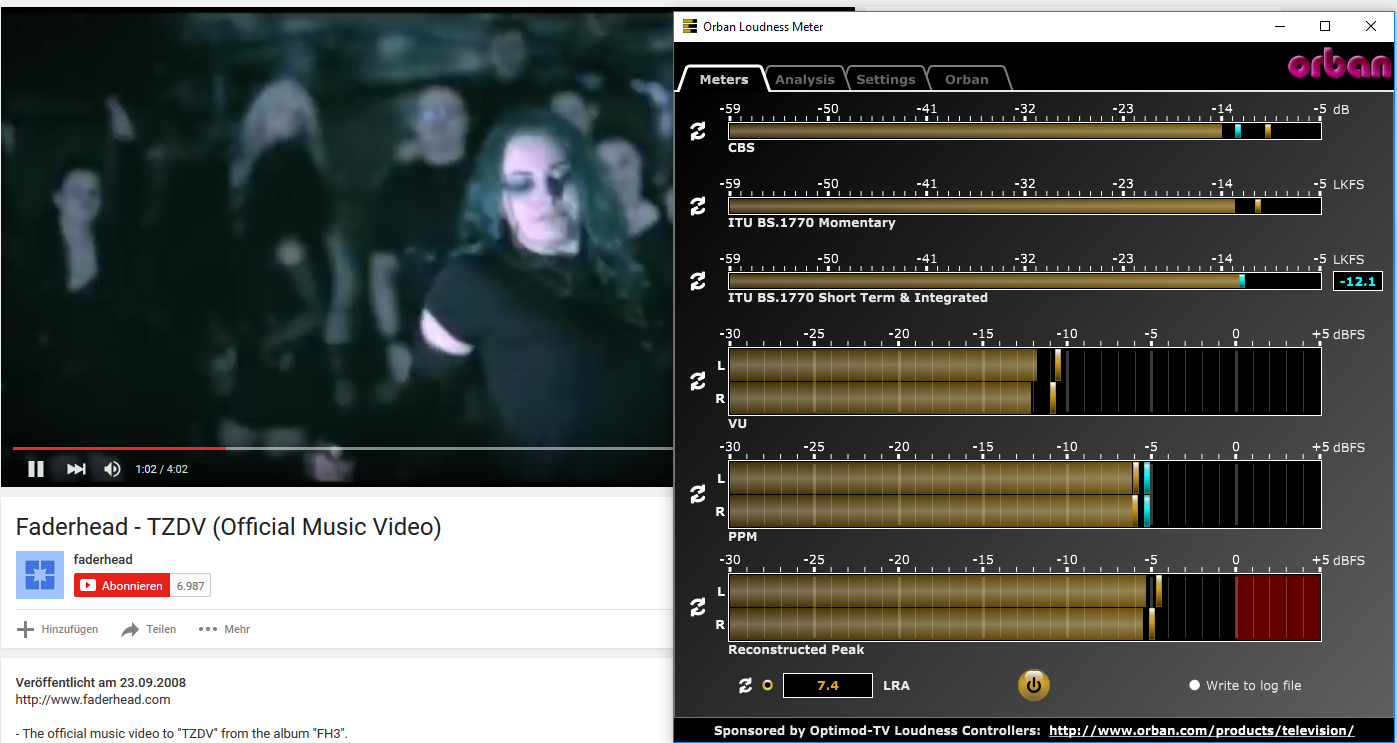
Task: Click the video timestamp 1:02 / 4:02
Action: click(161, 469)
